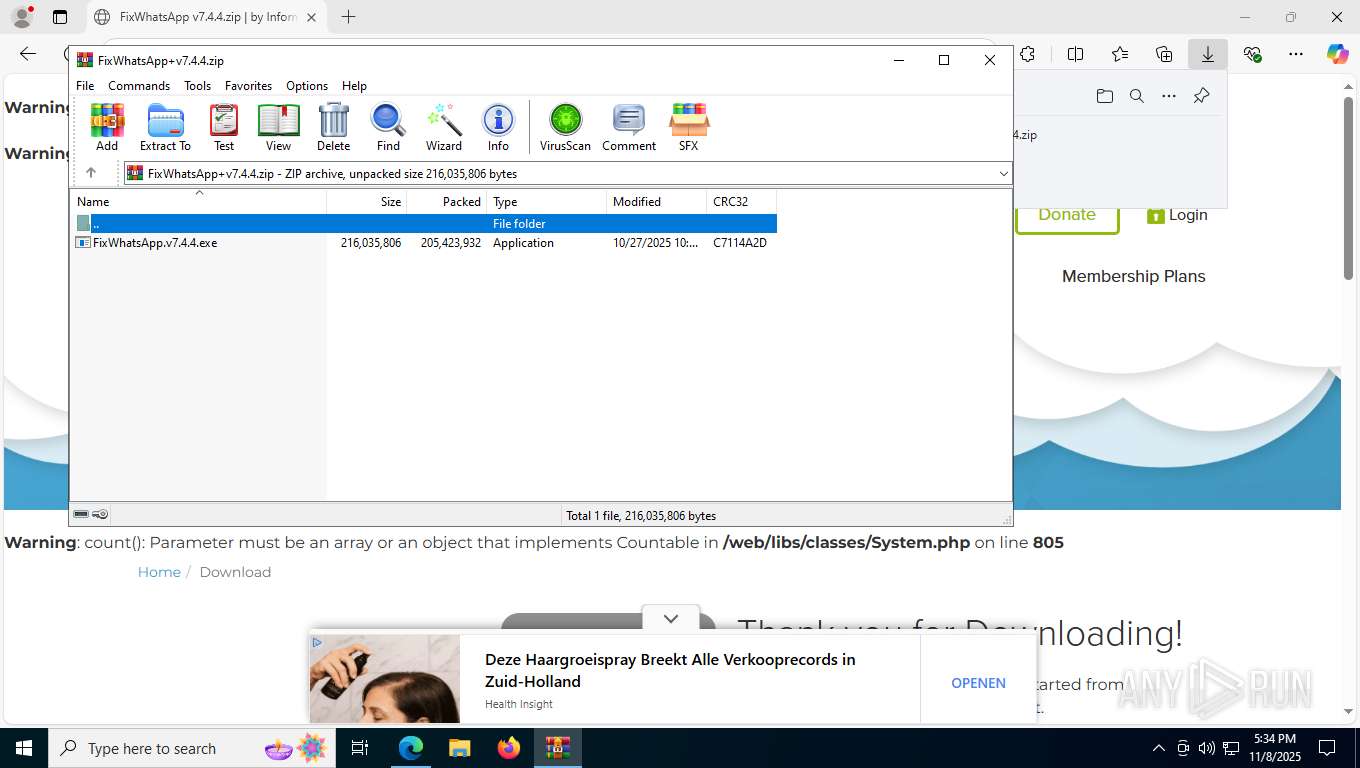The width and height of the screenshot is (1360, 768).
Task: Click the hair spray ad thumbnail
Action: (x=385, y=678)
